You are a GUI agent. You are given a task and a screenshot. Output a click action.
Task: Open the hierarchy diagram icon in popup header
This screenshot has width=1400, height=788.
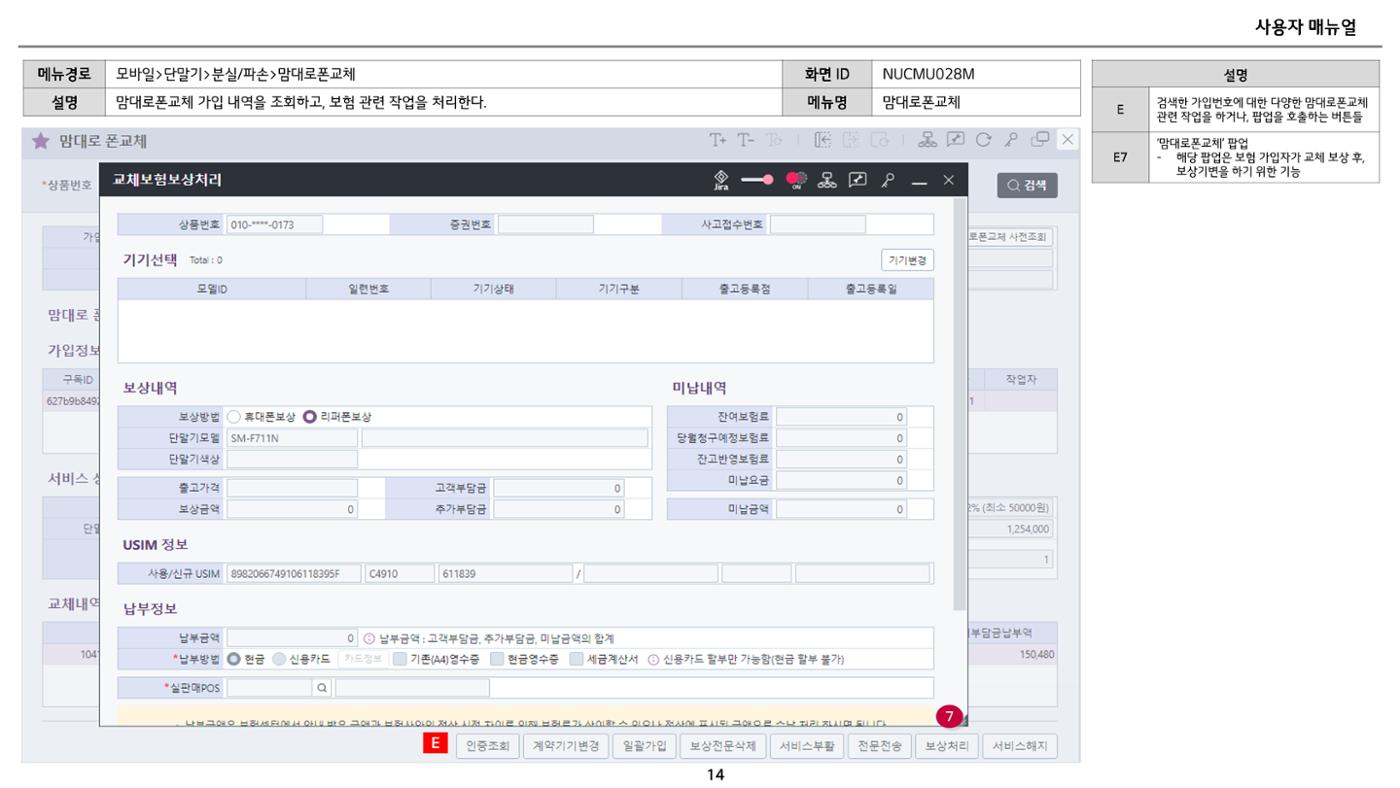(x=827, y=180)
